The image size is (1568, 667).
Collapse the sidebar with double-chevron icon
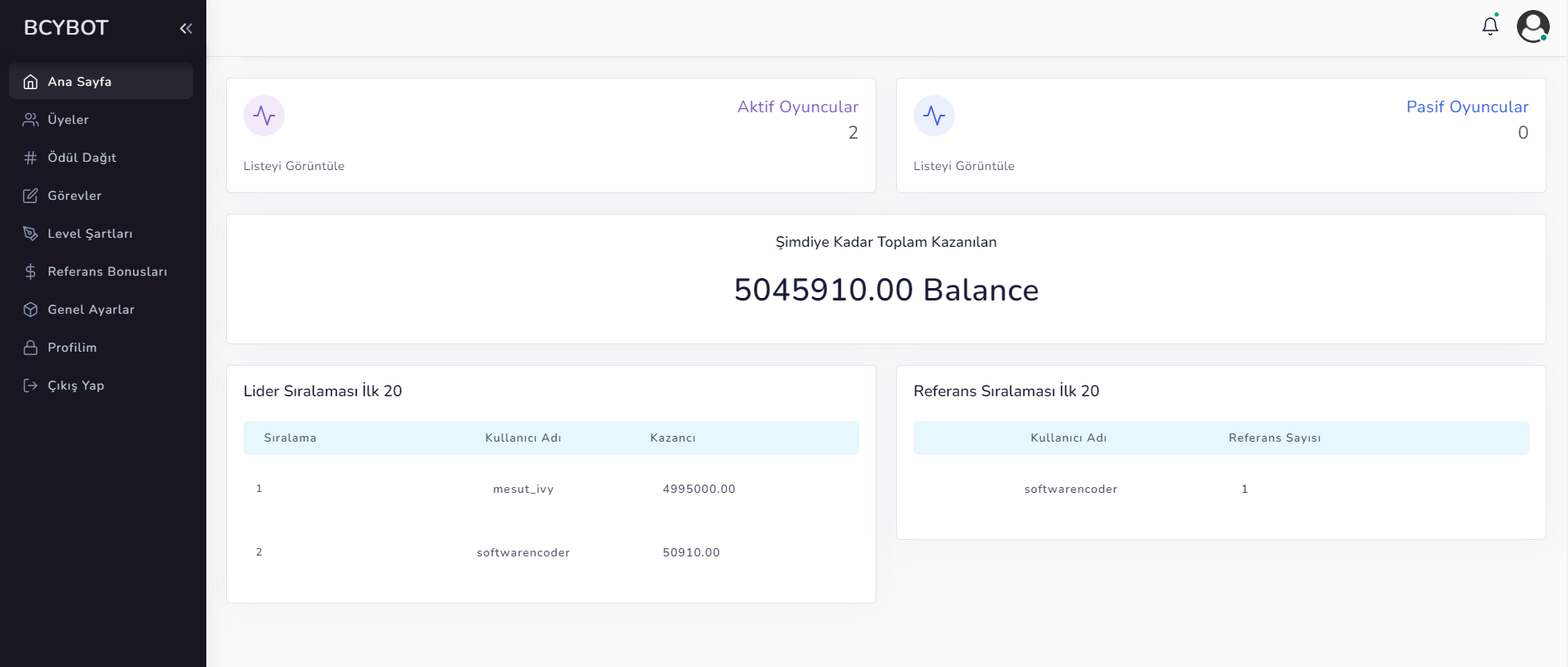pyautogui.click(x=186, y=28)
